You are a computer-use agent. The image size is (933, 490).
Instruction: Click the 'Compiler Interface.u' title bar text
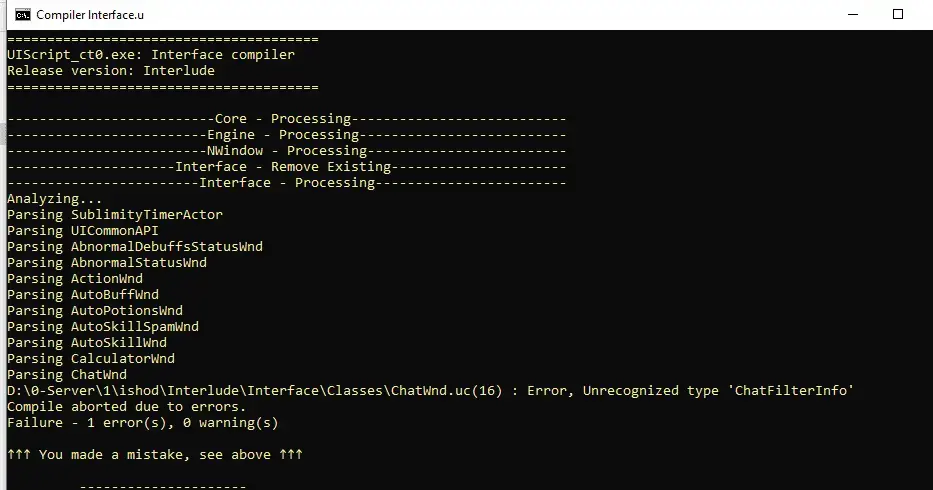[90, 15]
